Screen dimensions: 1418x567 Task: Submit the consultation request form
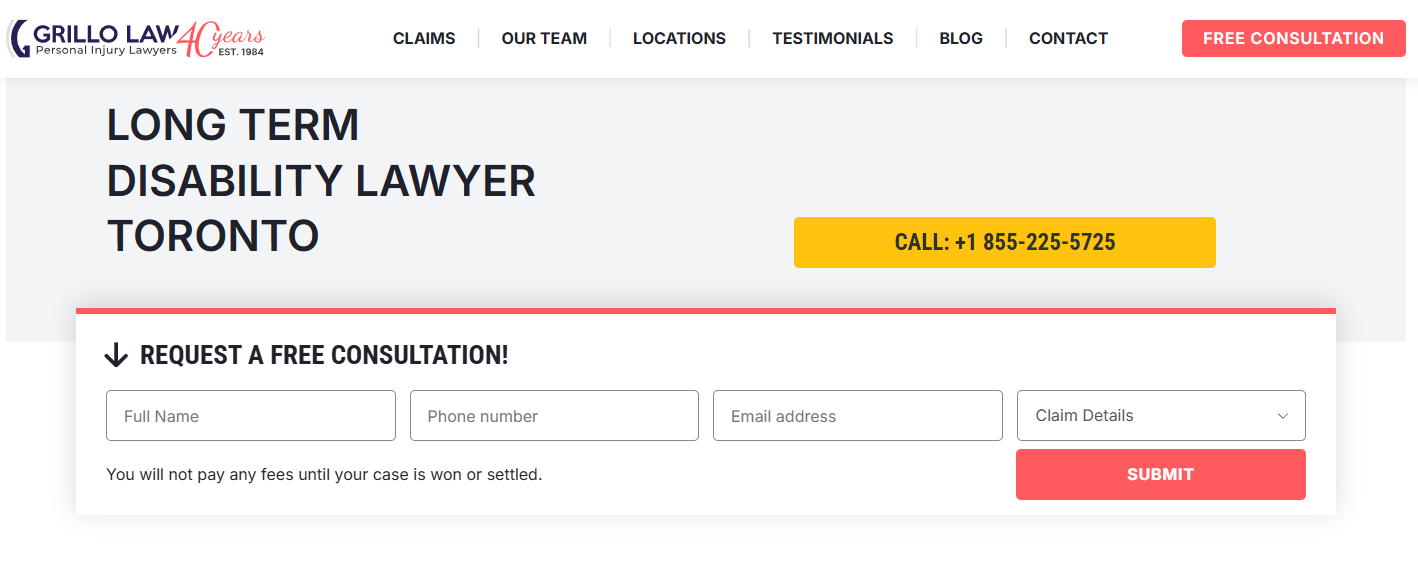point(1160,474)
